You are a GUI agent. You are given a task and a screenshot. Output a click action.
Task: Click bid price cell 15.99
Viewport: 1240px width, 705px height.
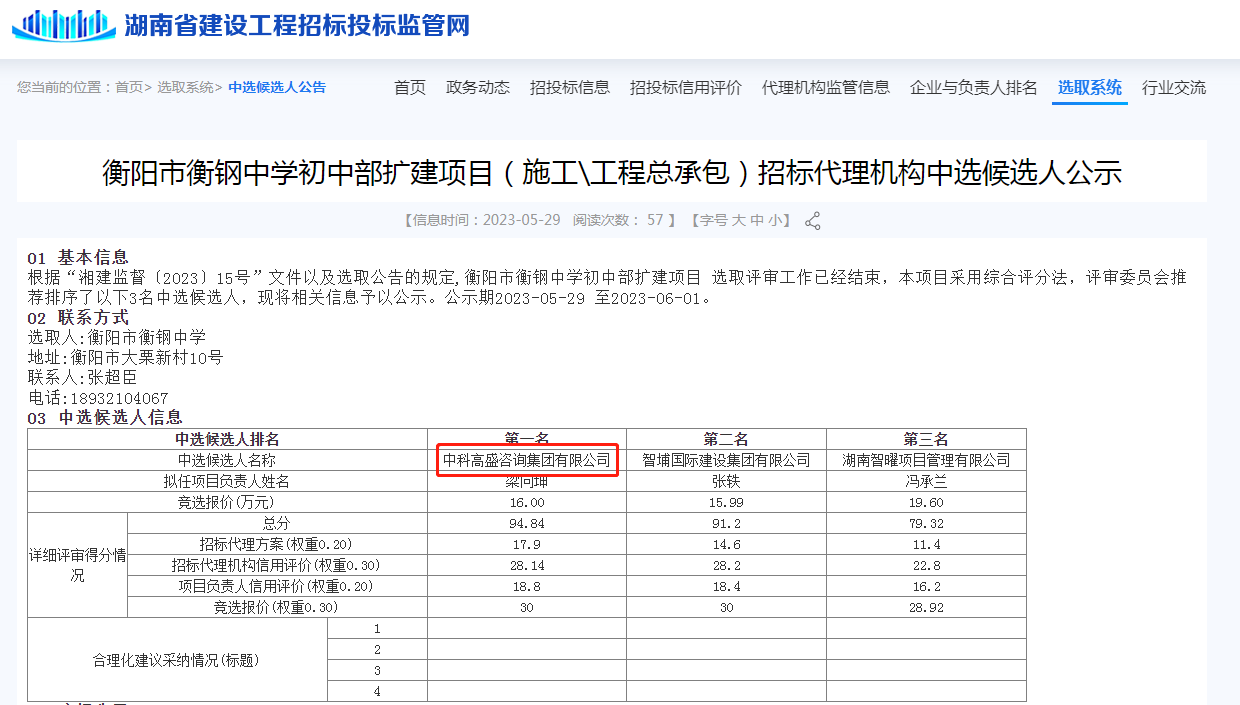coord(726,502)
